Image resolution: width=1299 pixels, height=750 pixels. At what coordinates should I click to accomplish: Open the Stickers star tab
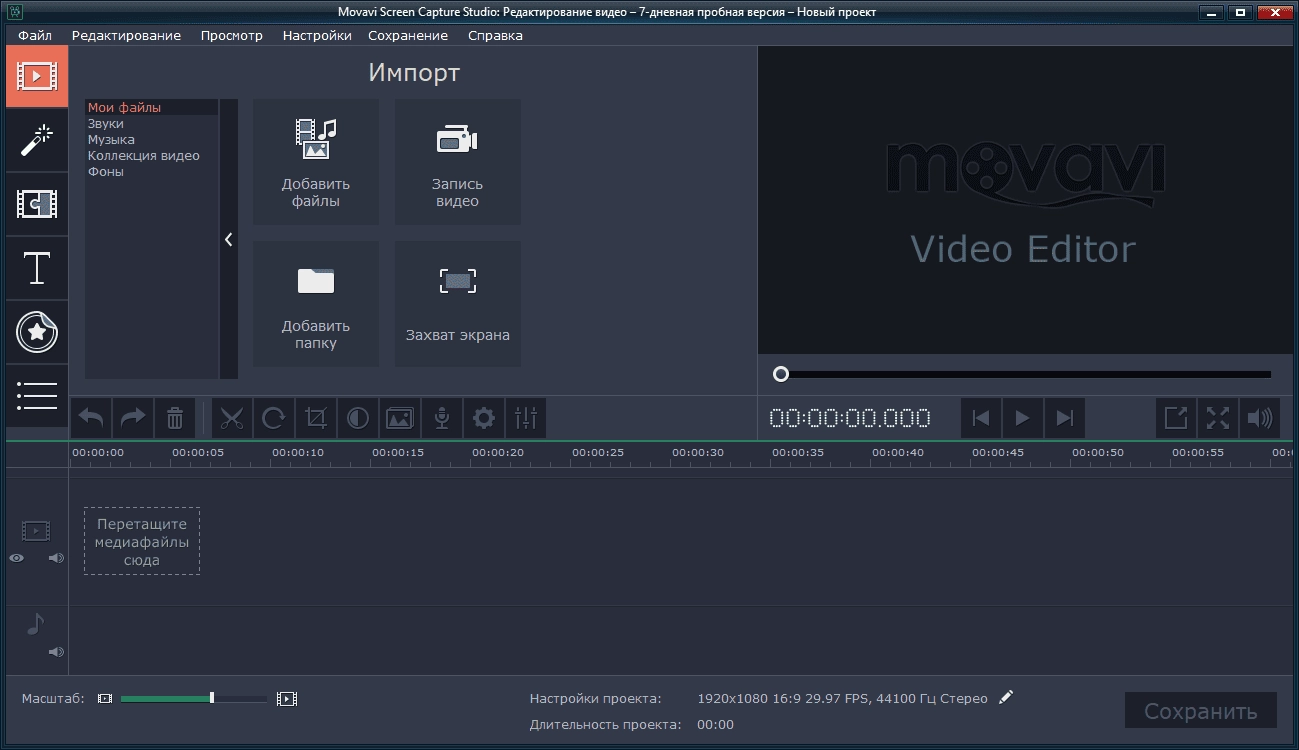click(37, 332)
